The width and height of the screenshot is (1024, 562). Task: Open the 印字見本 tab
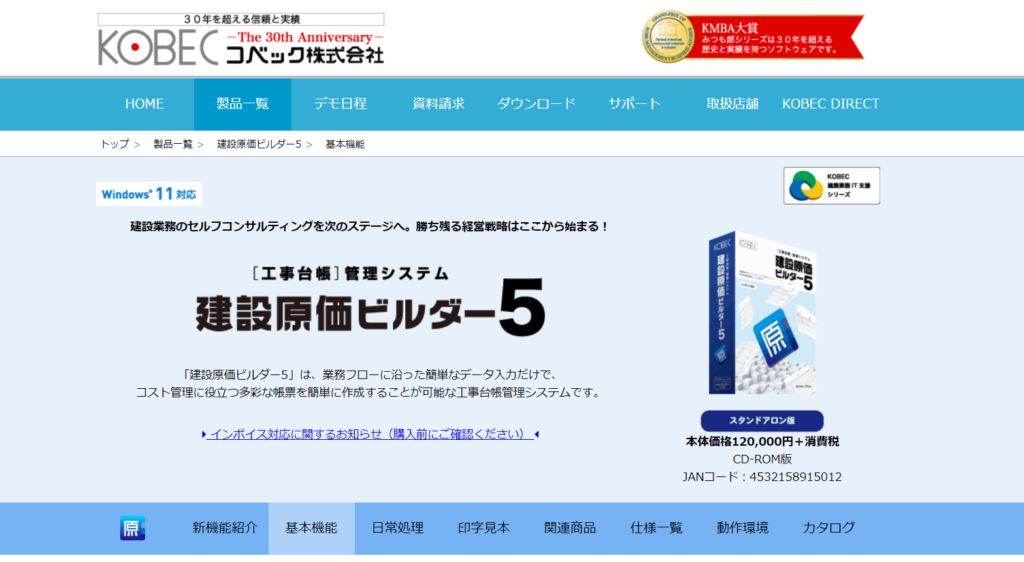click(x=484, y=528)
